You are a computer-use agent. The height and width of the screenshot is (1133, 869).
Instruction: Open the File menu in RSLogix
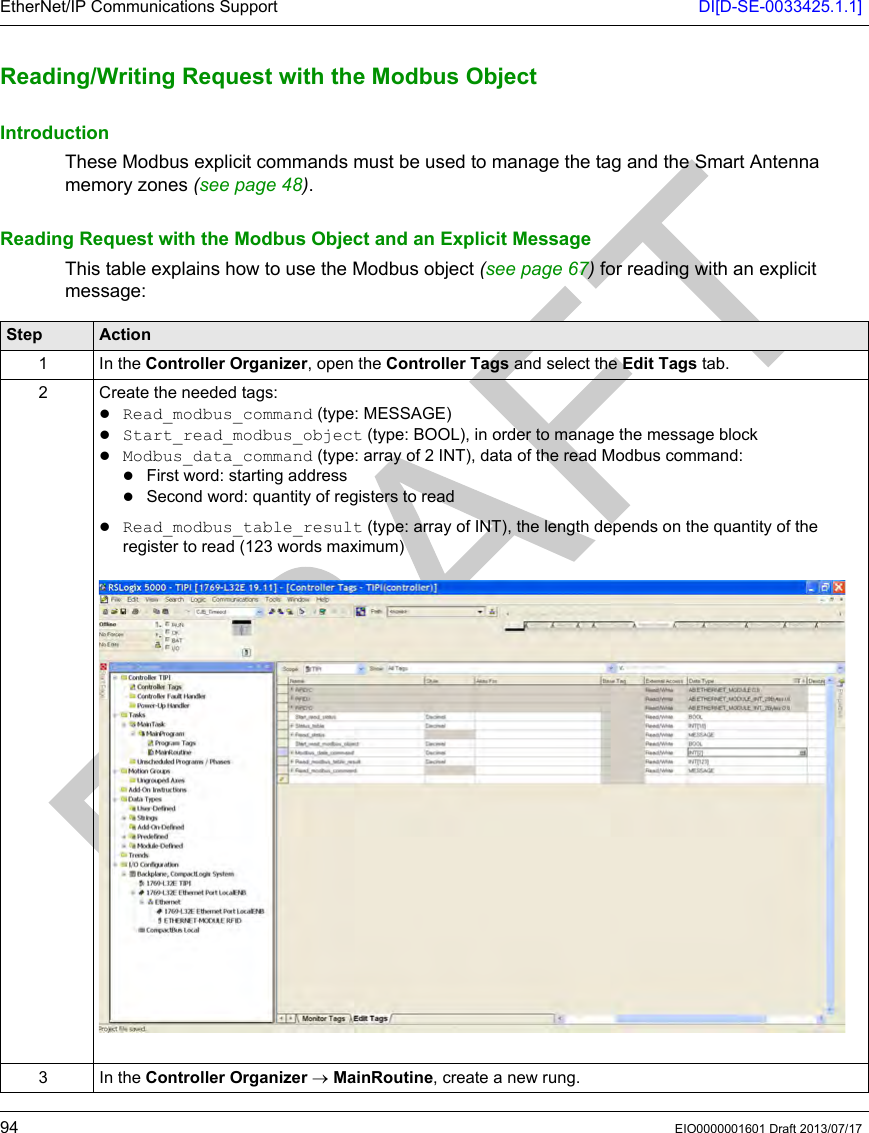116,600
